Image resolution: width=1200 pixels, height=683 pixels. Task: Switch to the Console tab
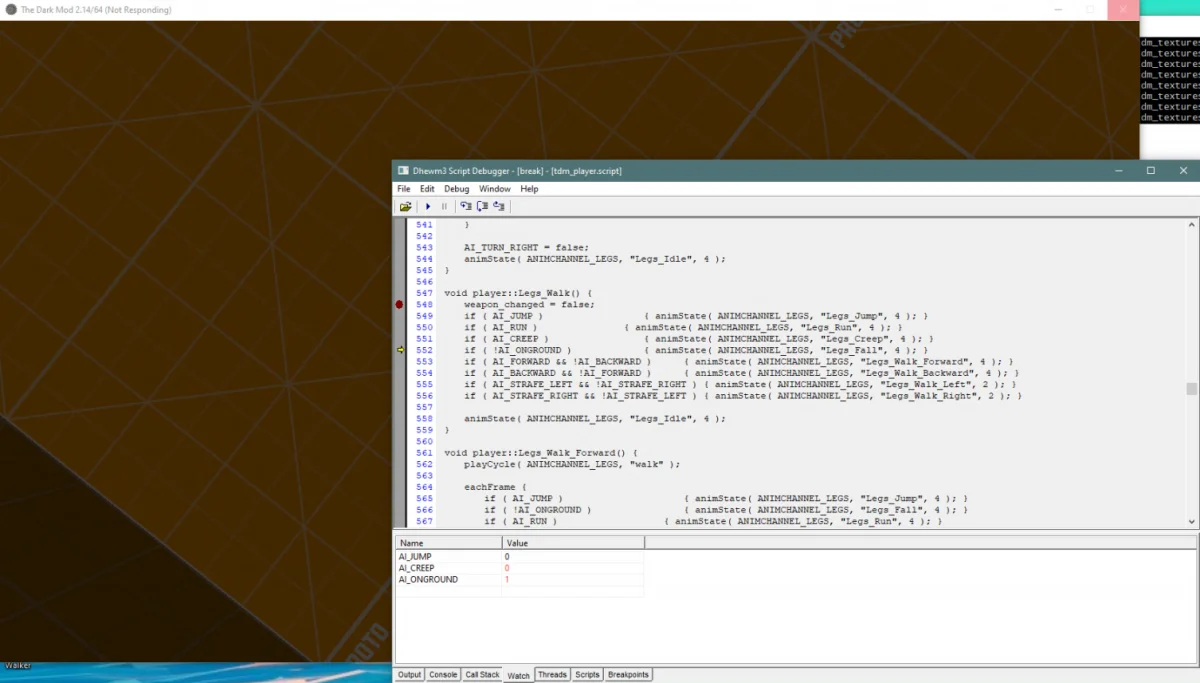point(443,675)
